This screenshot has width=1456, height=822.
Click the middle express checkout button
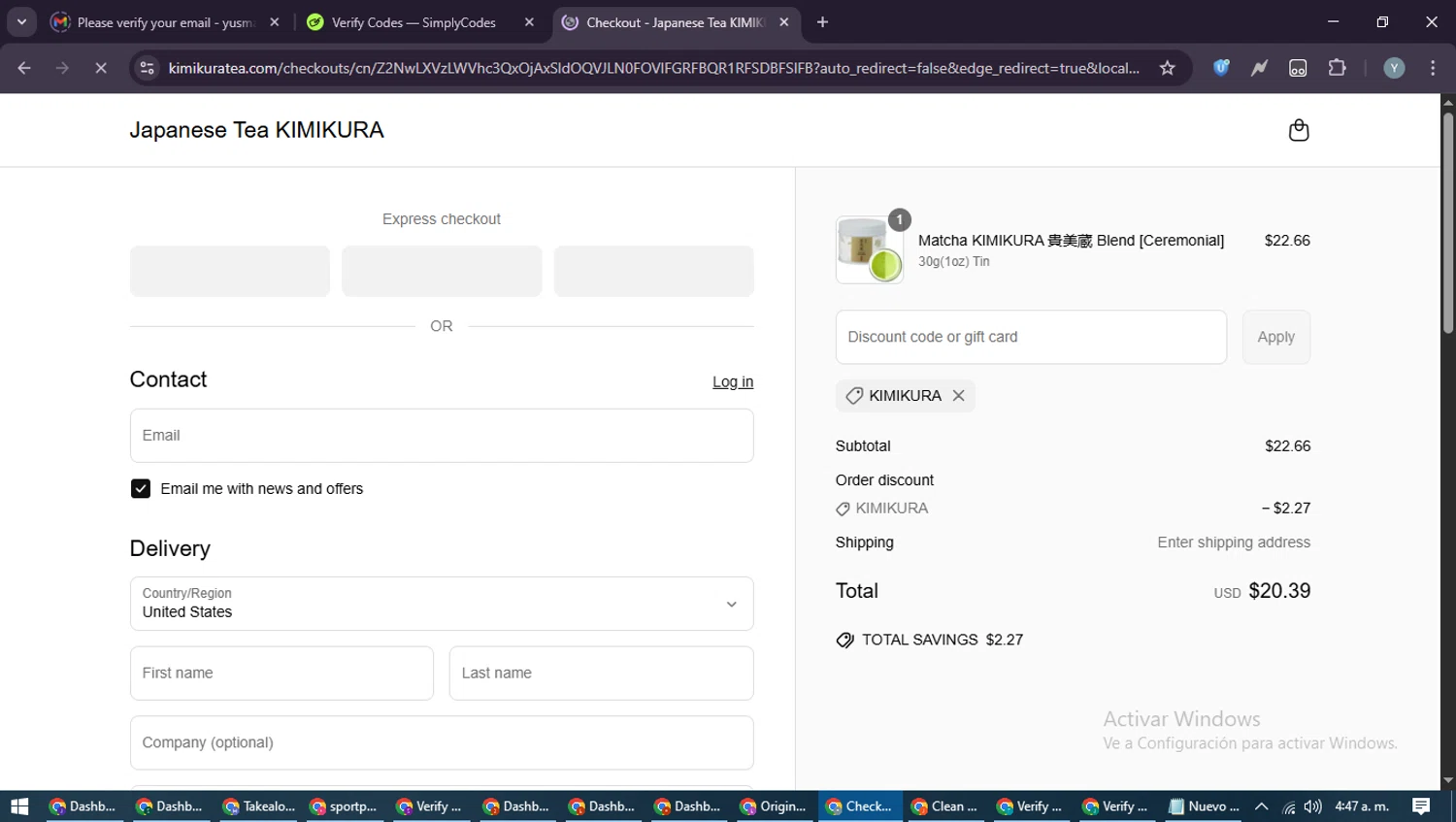(442, 271)
